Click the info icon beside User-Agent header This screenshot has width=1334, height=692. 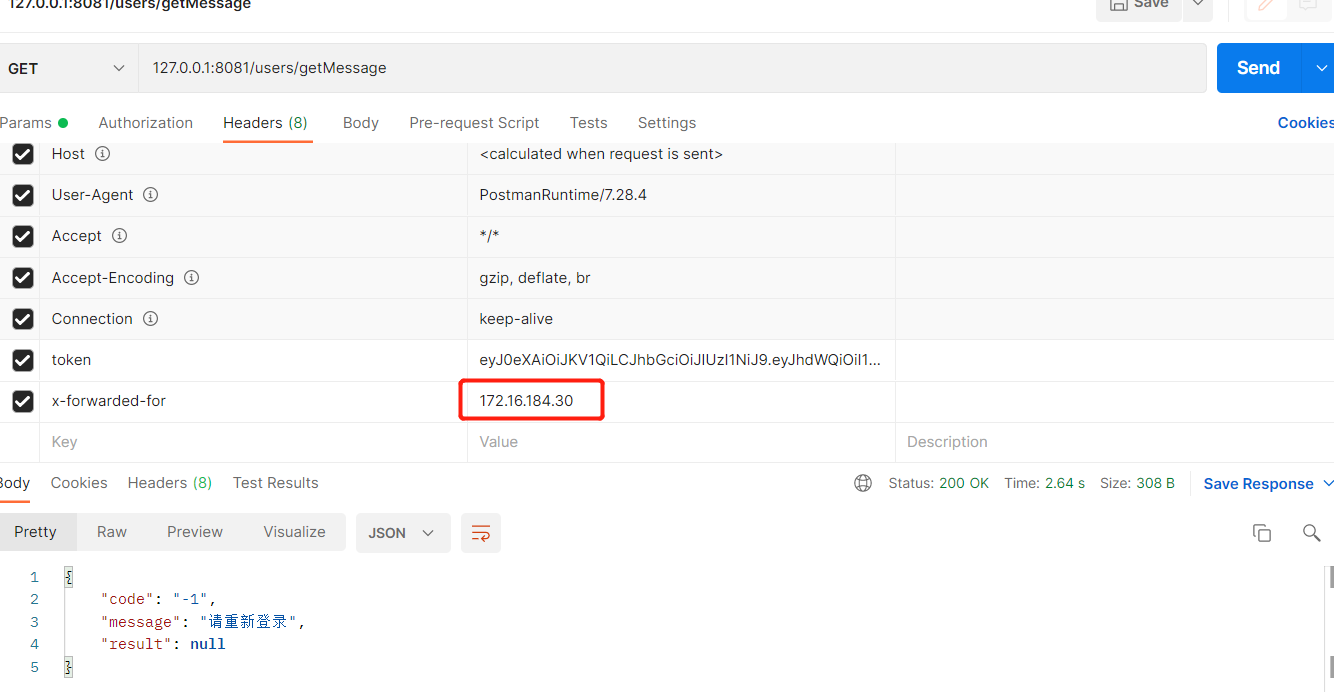coord(150,195)
